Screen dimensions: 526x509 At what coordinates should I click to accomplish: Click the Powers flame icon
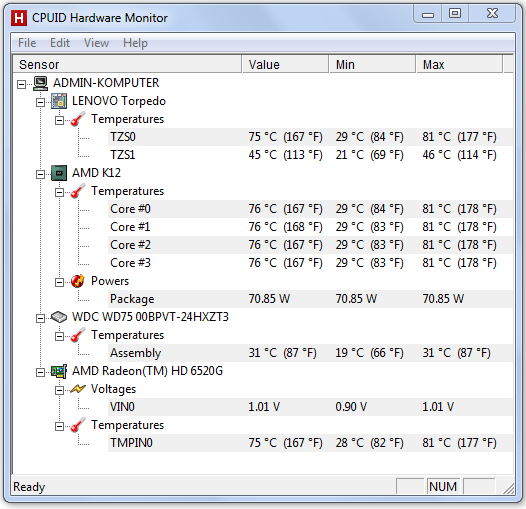tap(78, 281)
